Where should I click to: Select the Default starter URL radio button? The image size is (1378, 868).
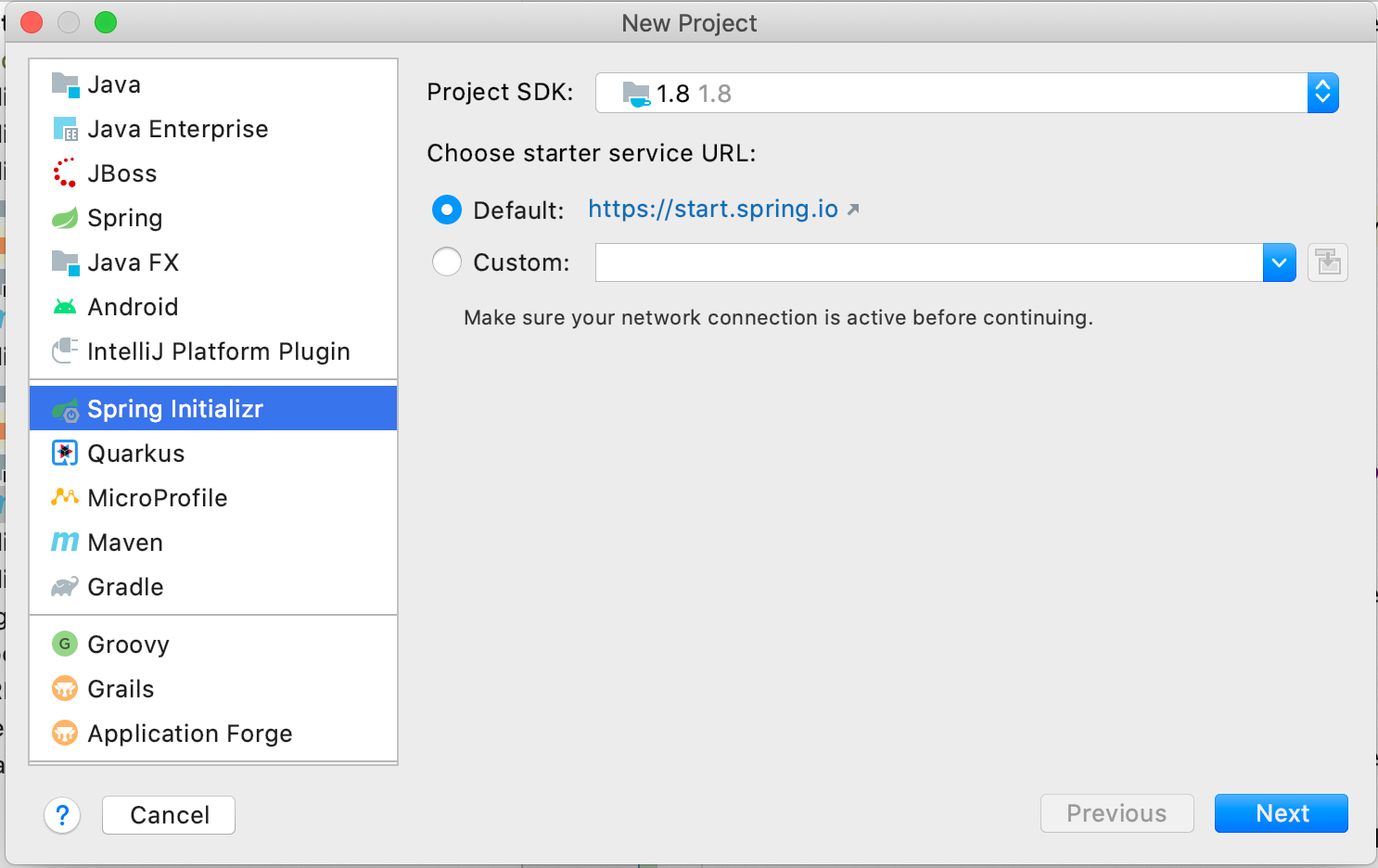click(447, 211)
